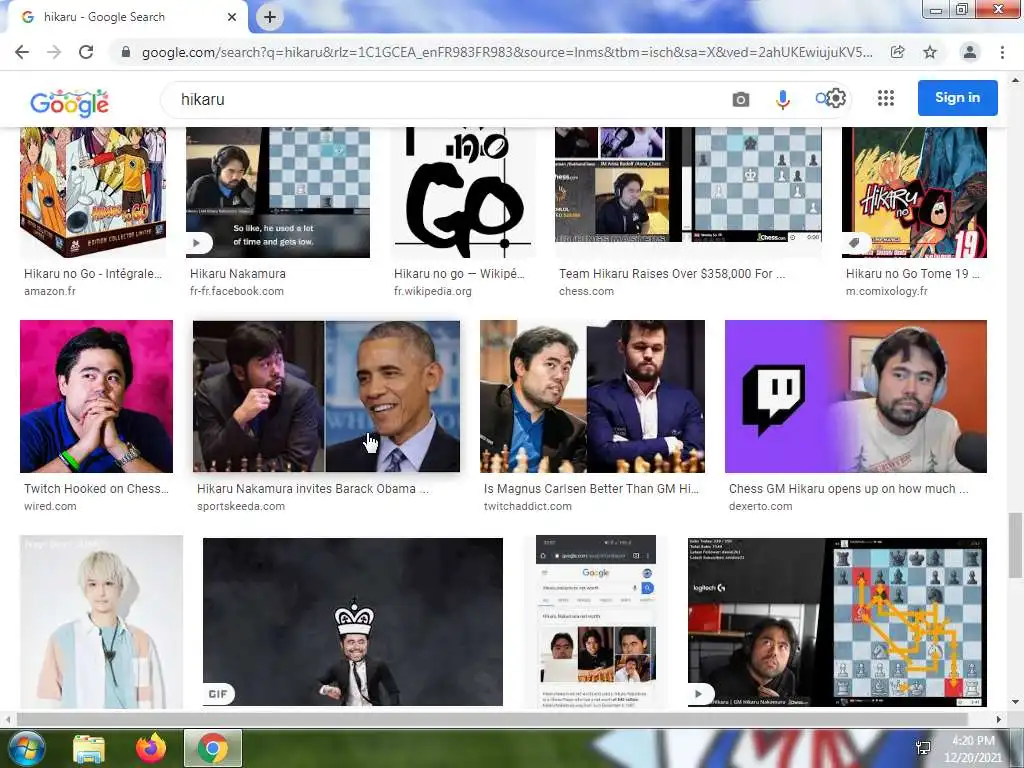This screenshot has height=768, width=1024.
Task: Click play icon on Facebook video thumbnail
Action: pos(197,243)
